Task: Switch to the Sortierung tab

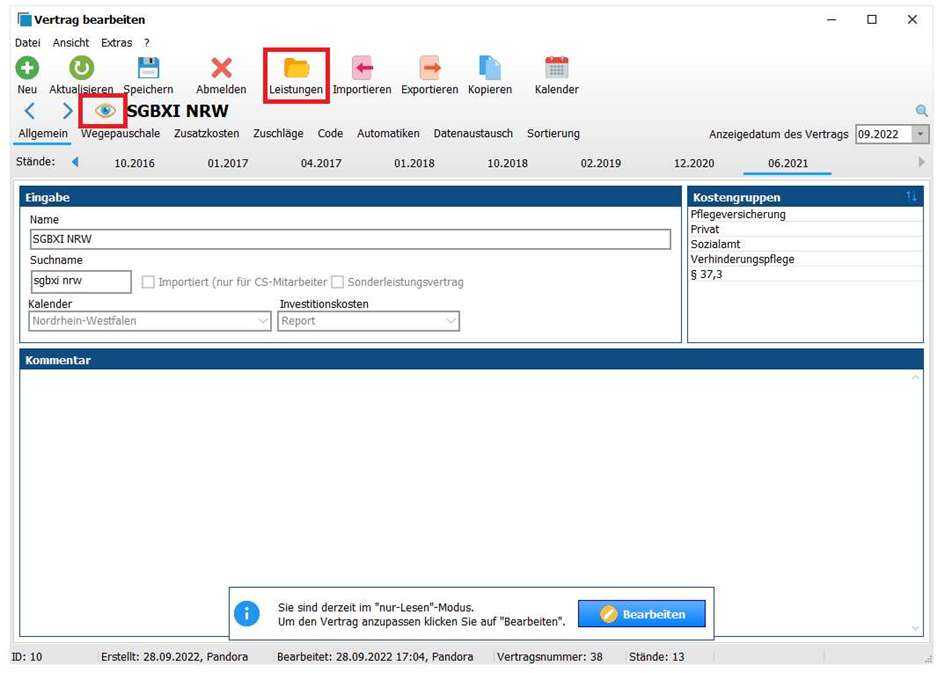Action: (553, 134)
